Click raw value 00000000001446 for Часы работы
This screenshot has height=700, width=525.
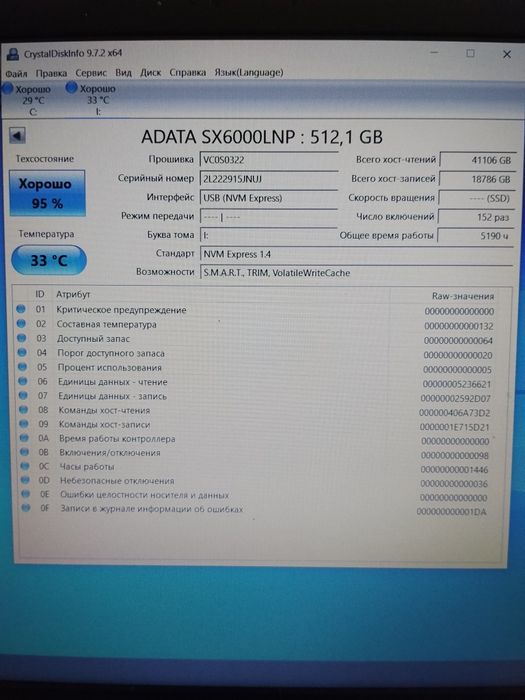click(x=454, y=470)
